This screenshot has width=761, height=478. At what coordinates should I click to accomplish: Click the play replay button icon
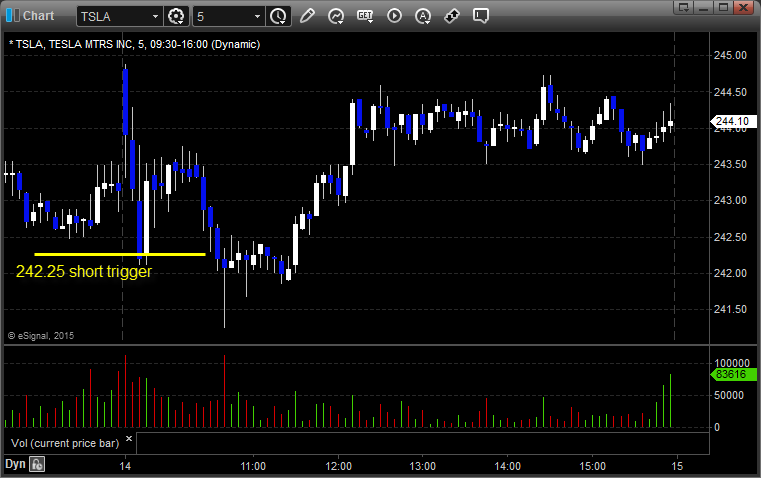394,16
